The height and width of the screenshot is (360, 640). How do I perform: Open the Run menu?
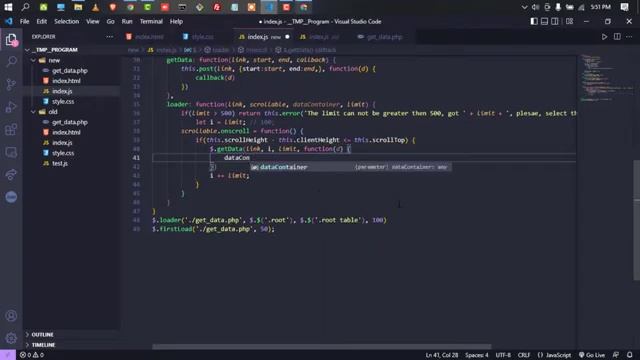(127, 21)
